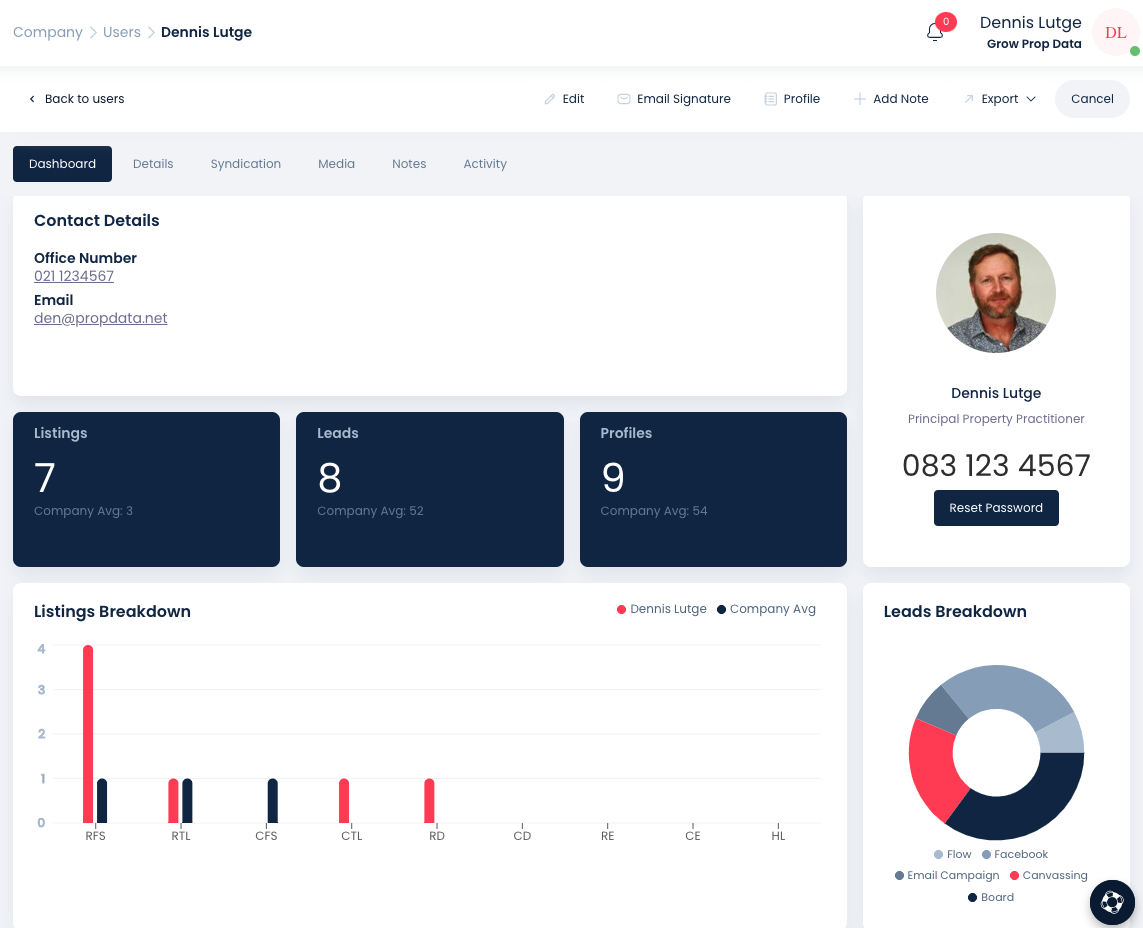The image size is (1143, 928).
Task: Open the floating help widget icon
Action: (x=1111, y=902)
